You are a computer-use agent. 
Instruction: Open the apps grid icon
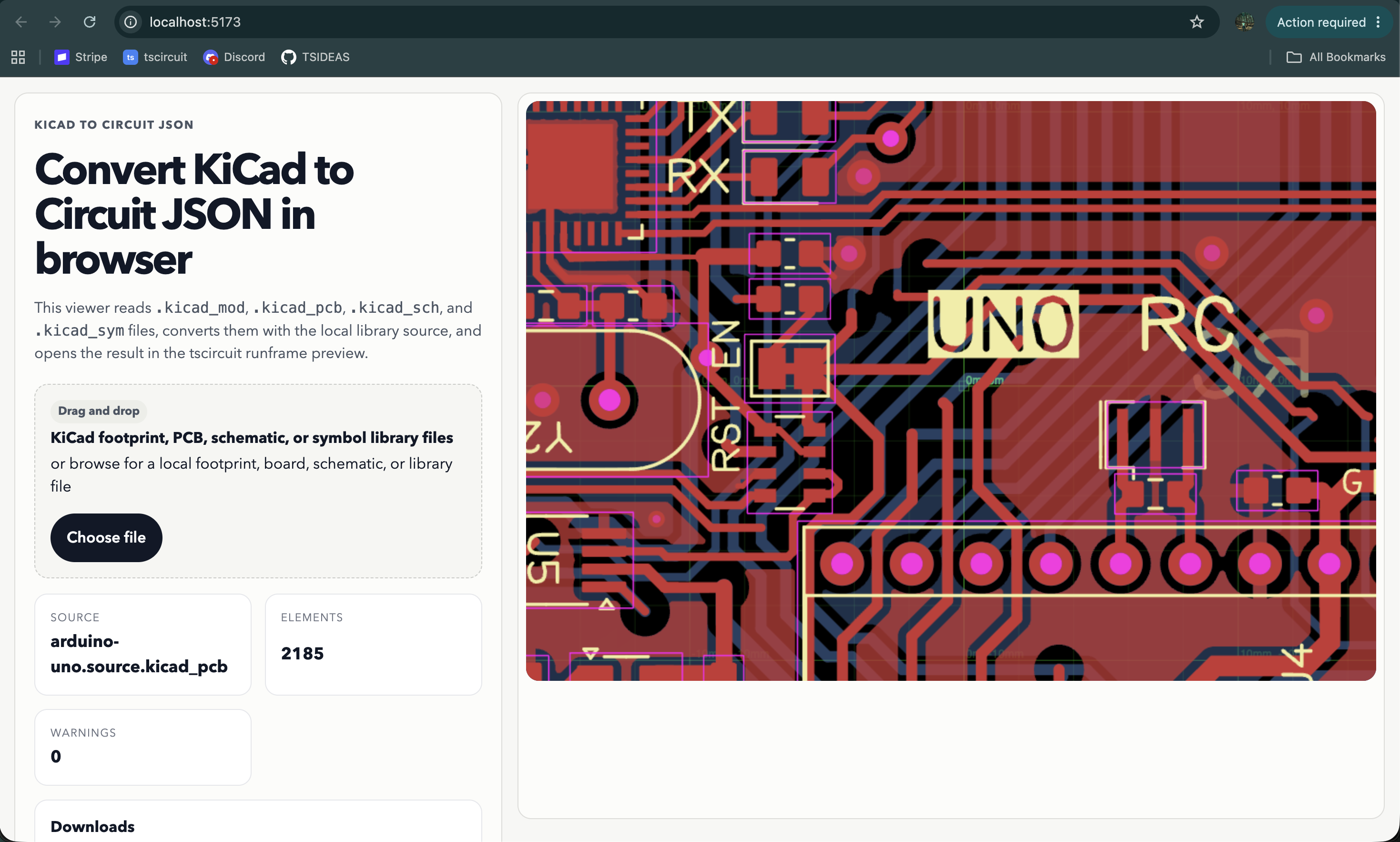(x=18, y=57)
